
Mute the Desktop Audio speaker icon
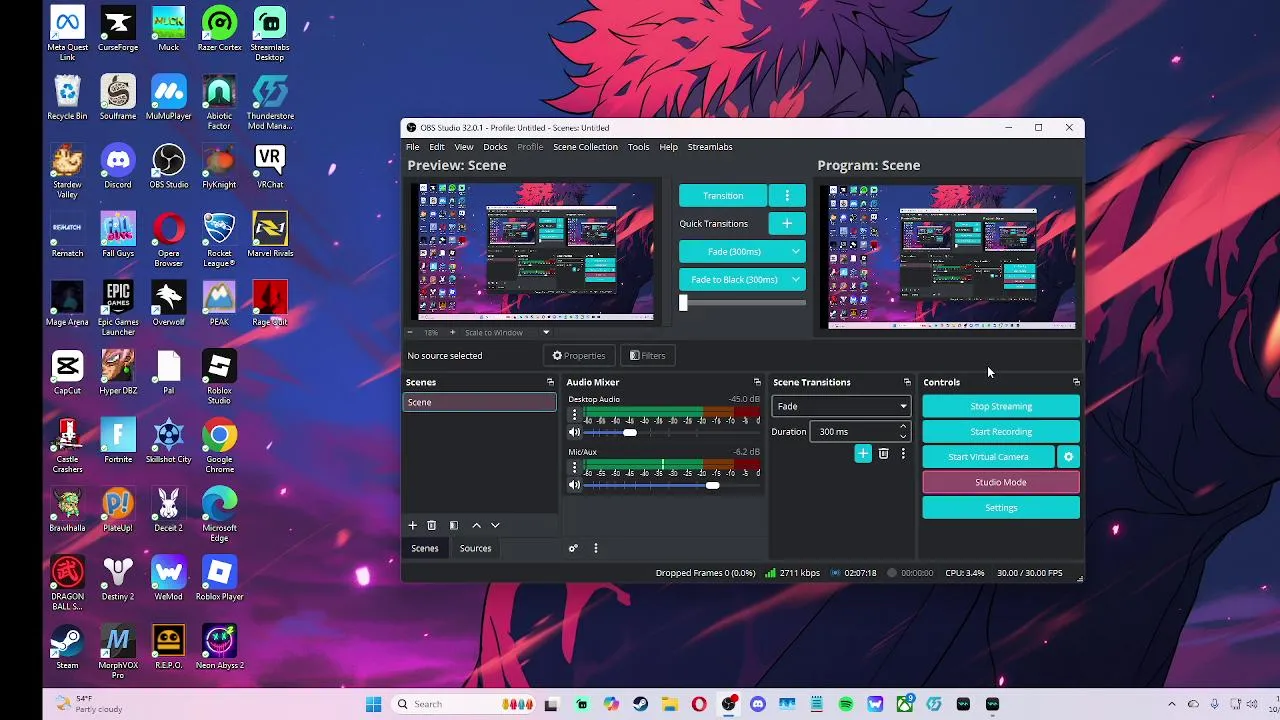[574, 432]
